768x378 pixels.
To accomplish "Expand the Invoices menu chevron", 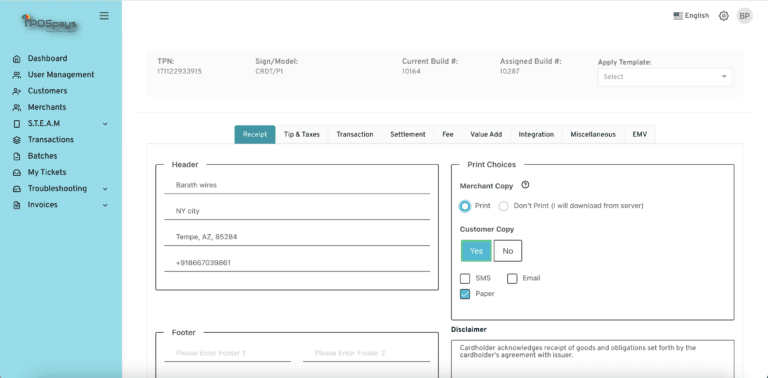I will pos(105,205).
